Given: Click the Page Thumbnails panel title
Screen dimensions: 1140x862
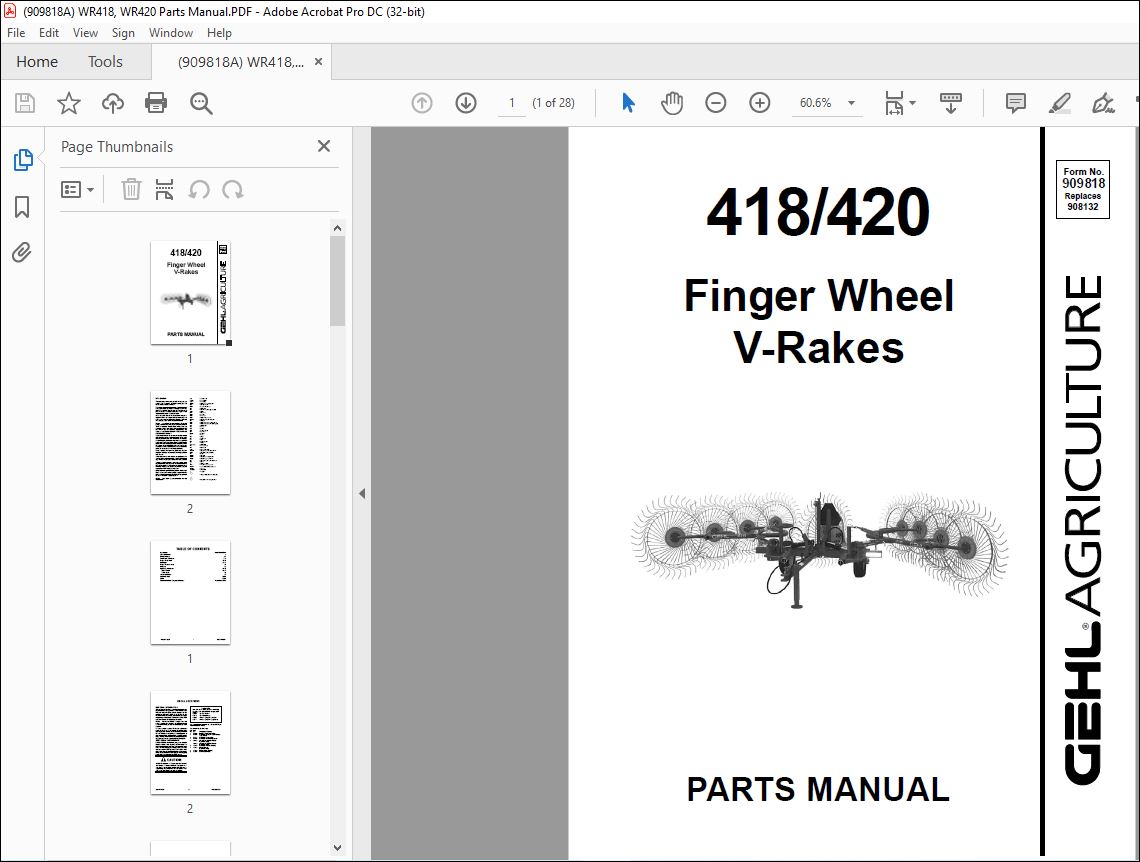Looking at the screenshot, I should click(117, 147).
